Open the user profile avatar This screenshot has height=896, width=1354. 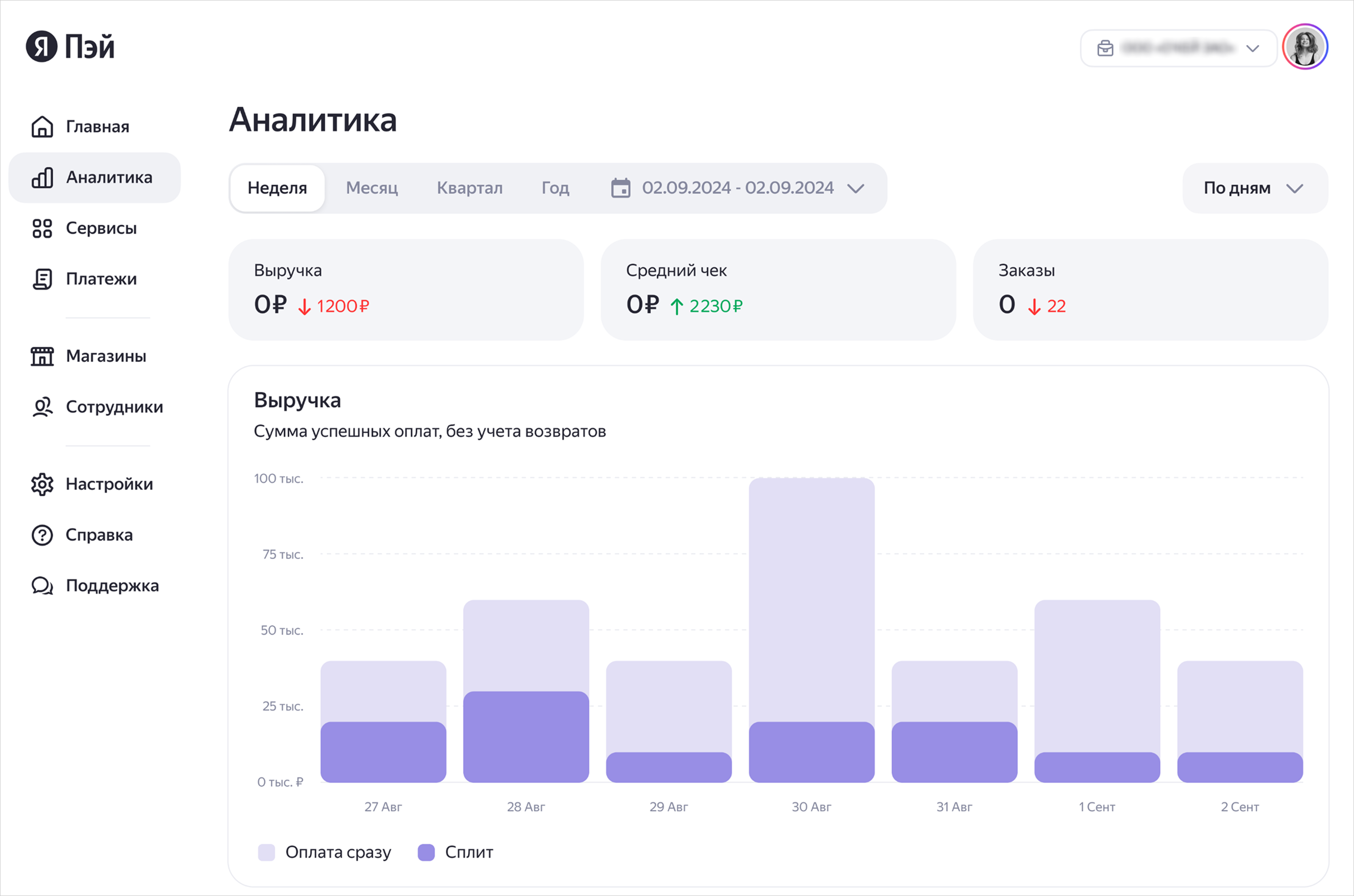1305,47
